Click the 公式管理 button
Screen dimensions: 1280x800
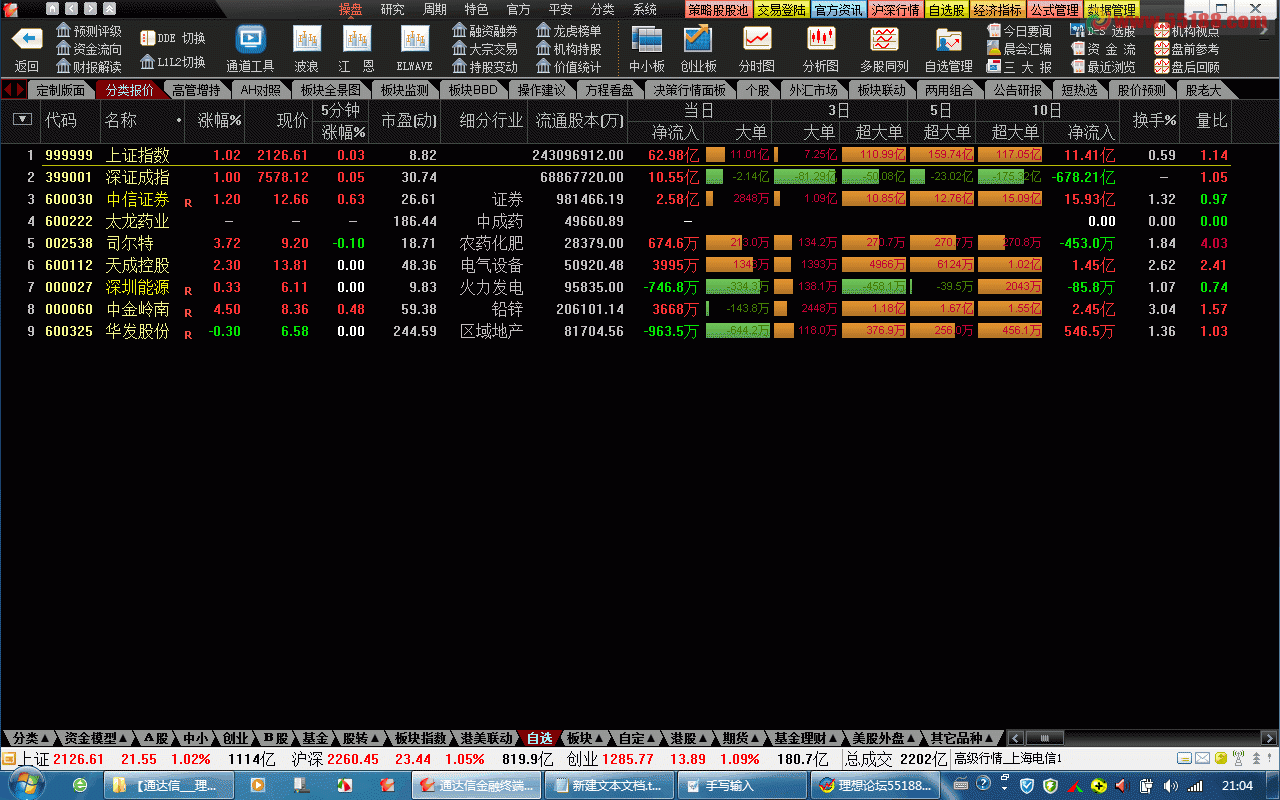(x=1054, y=10)
